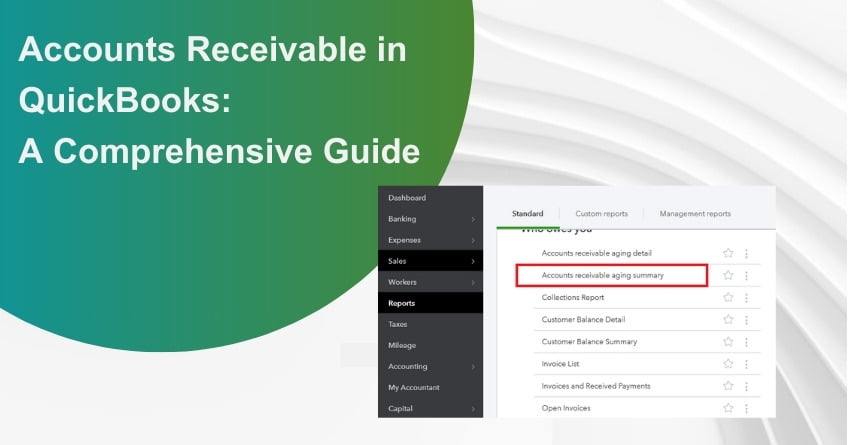Expand the Accounting submenu arrow
The width and height of the screenshot is (851, 445).
tap(473, 367)
